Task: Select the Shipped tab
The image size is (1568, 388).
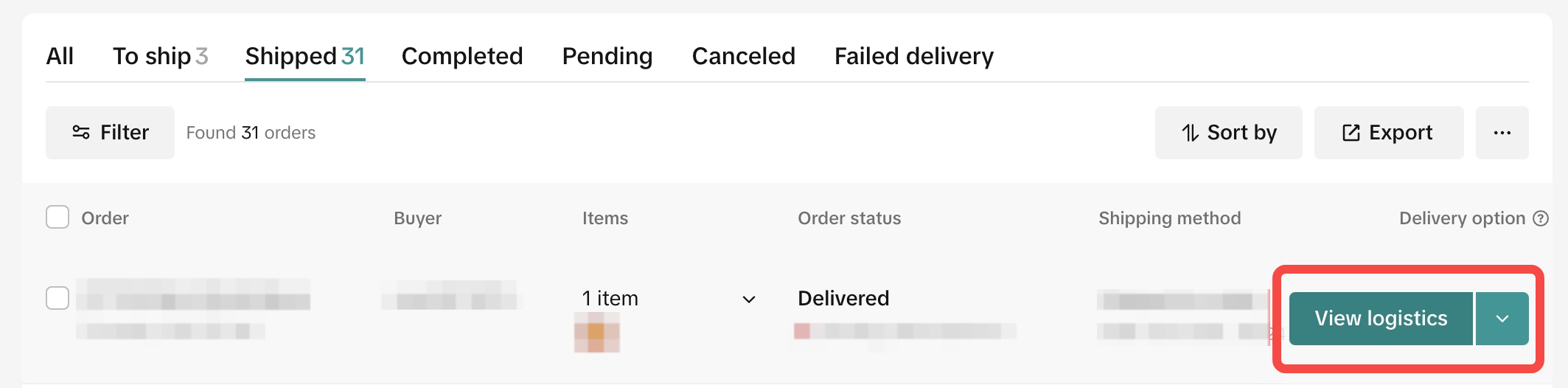Action: [x=304, y=56]
